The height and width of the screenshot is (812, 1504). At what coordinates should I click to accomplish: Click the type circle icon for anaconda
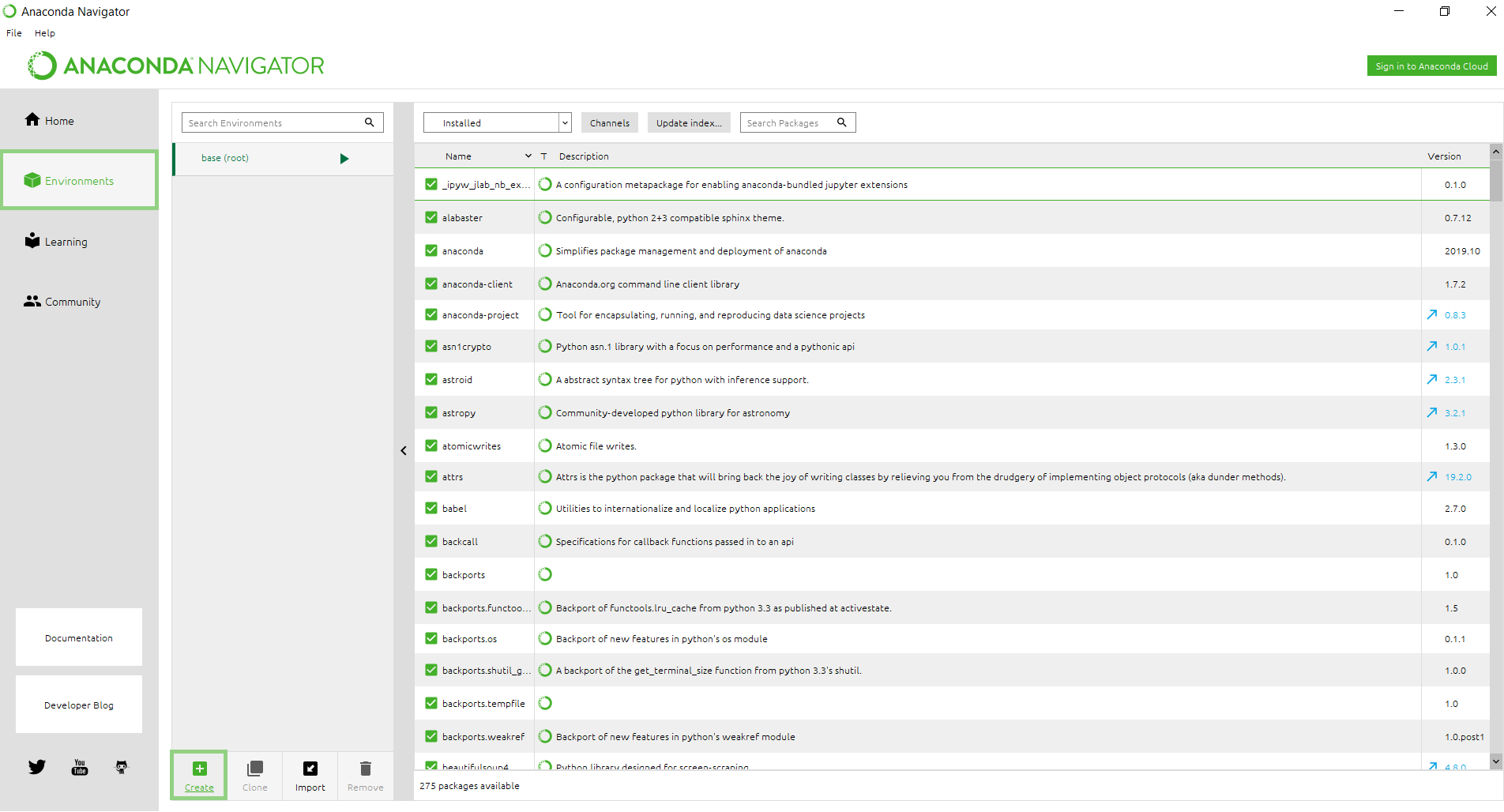(x=545, y=250)
